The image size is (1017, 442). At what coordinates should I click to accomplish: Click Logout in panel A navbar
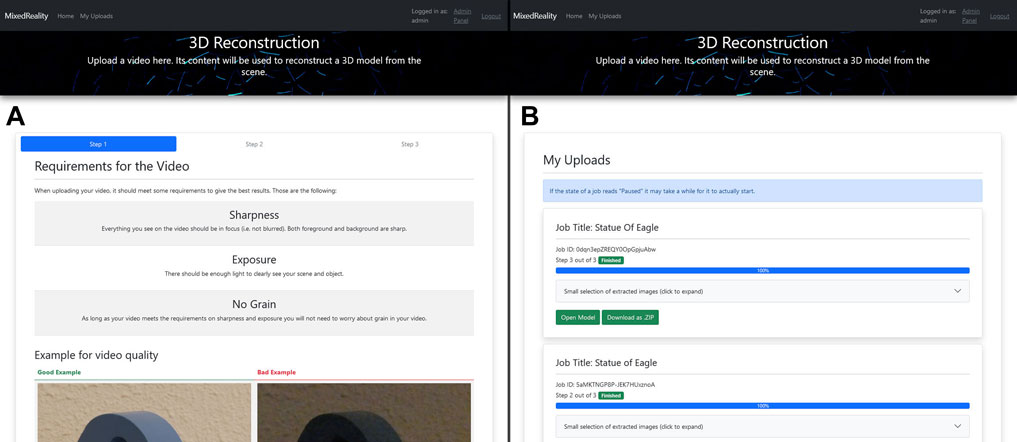tap(491, 16)
